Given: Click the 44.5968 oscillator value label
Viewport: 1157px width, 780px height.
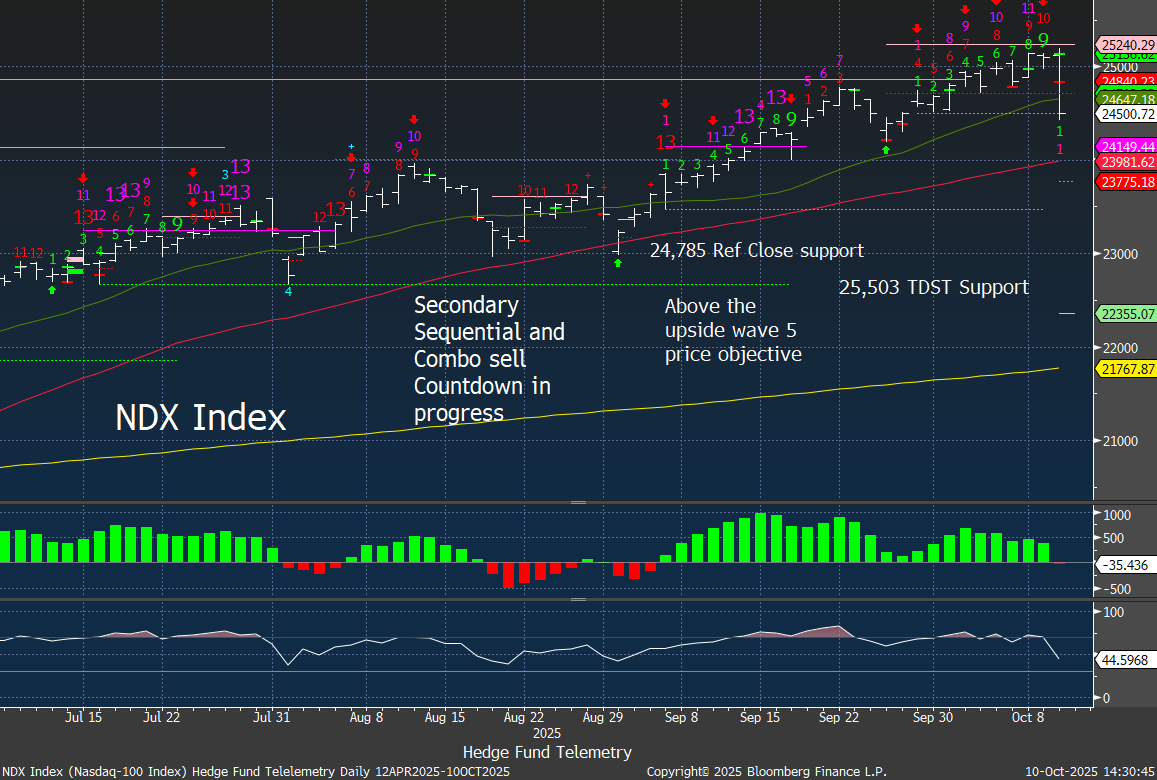Looking at the screenshot, I should pos(1127,660).
